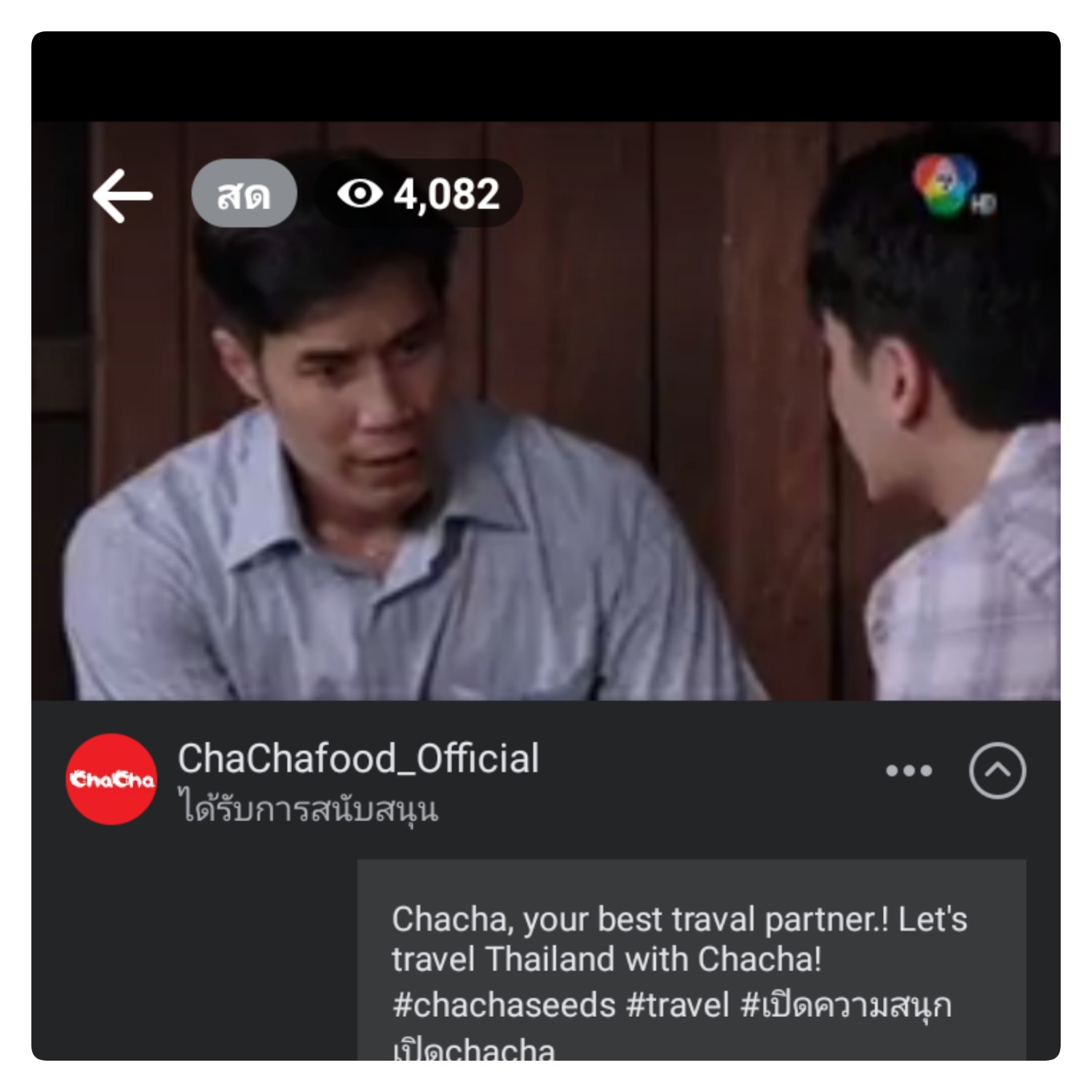Open the three-dot more options menu
Screen dimensions: 1092x1092
pos(909,771)
